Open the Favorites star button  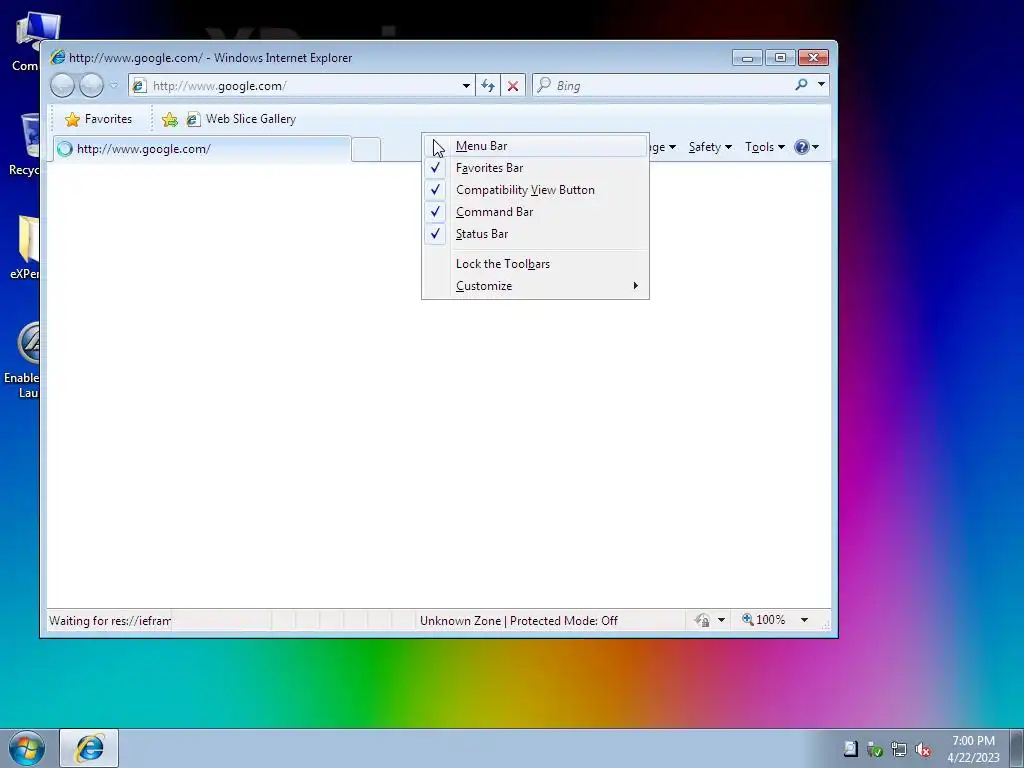point(99,119)
